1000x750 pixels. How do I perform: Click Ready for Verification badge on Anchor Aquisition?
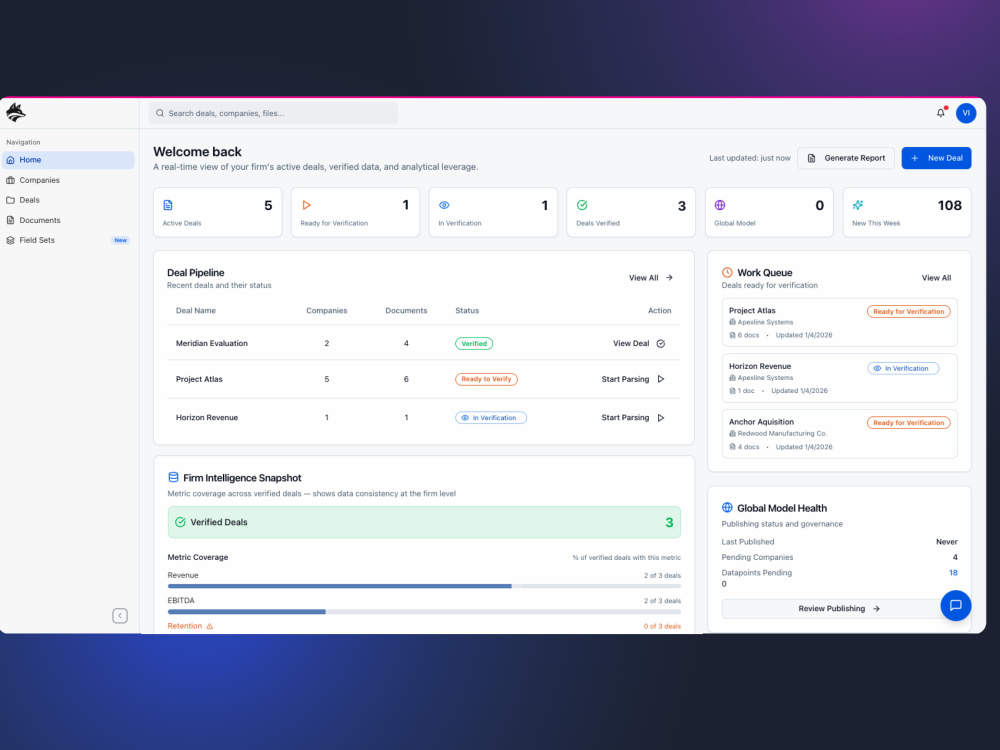(909, 422)
